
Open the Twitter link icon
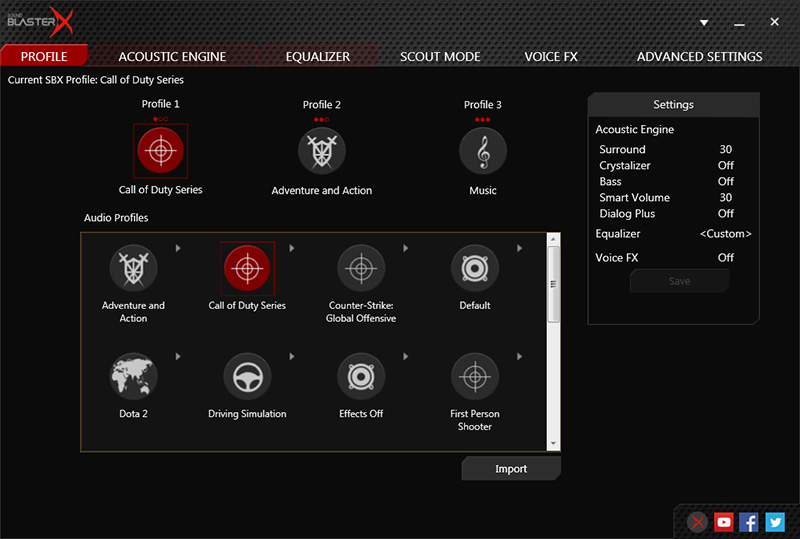[775, 521]
